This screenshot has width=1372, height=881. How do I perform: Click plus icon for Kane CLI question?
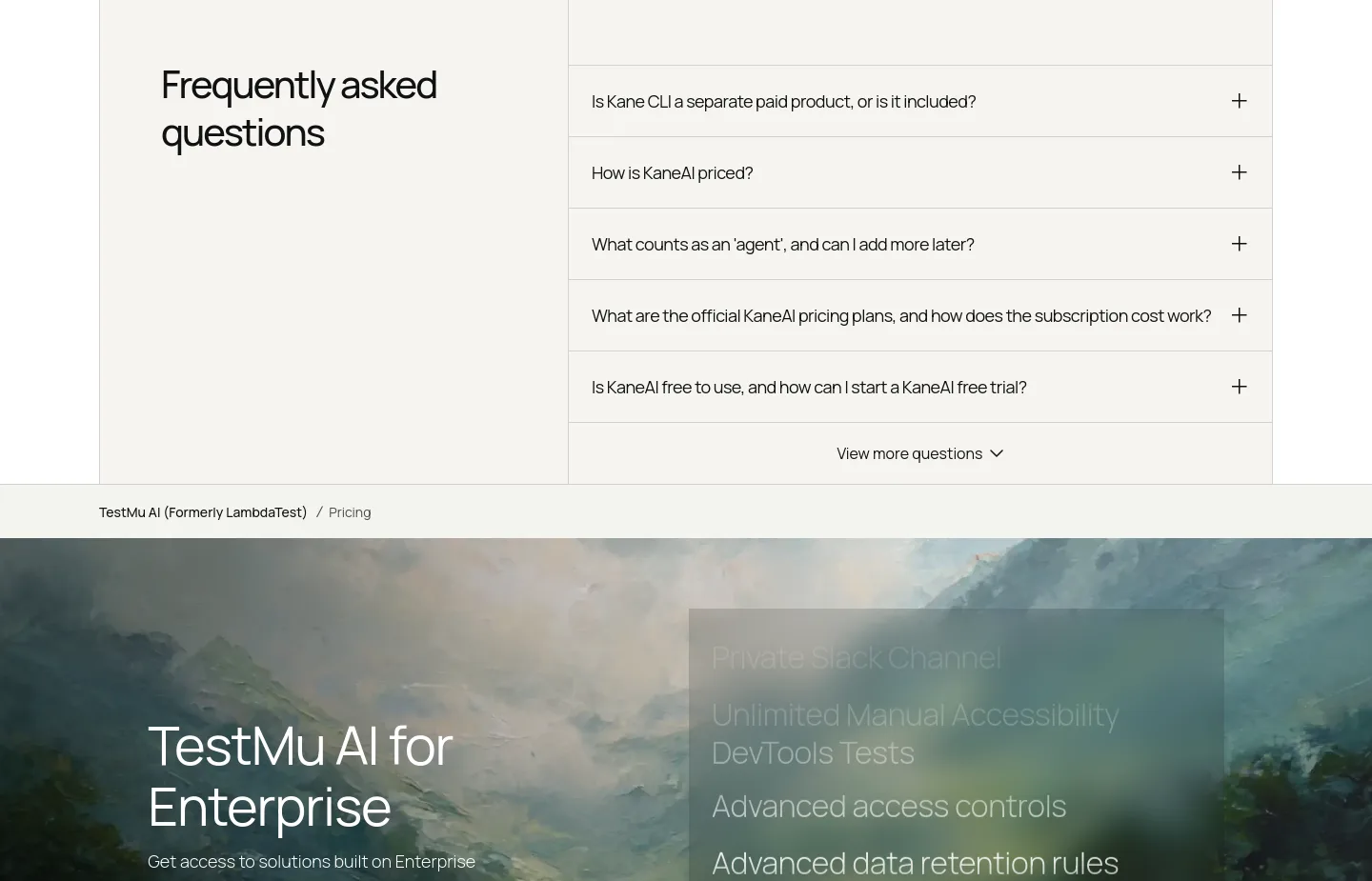1239,101
